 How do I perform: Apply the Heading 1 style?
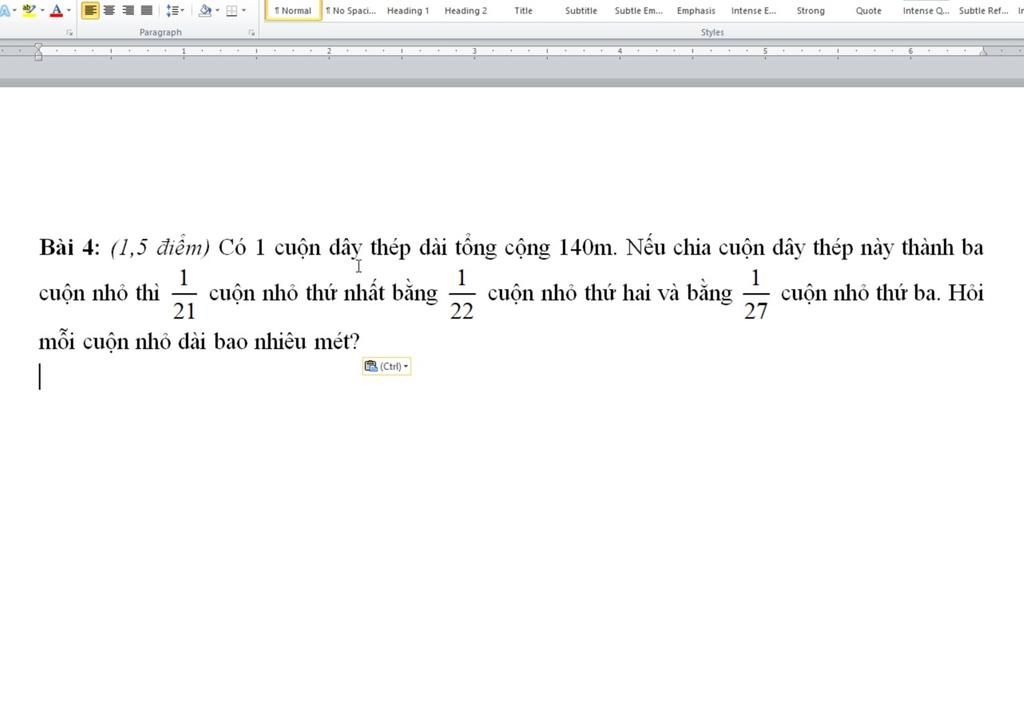click(408, 10)
